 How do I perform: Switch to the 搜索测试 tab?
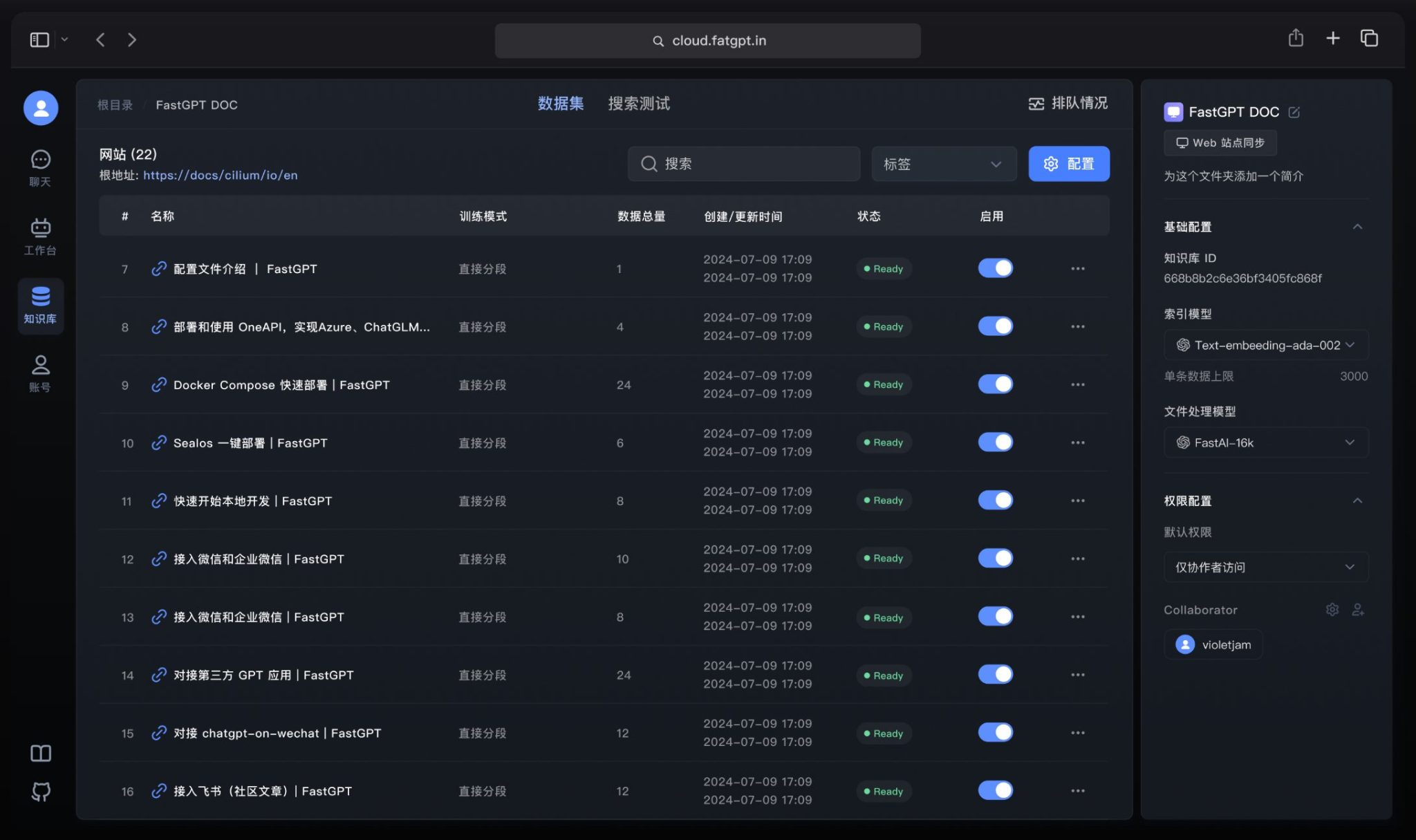pyautogui.click(x=637, y=103)
